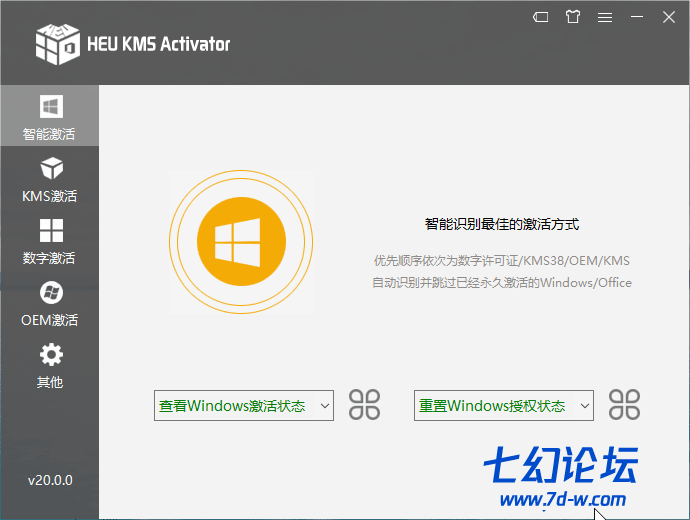
Task: Select the 数字激活 digital activation tab
Action: (x=50, y=241)
